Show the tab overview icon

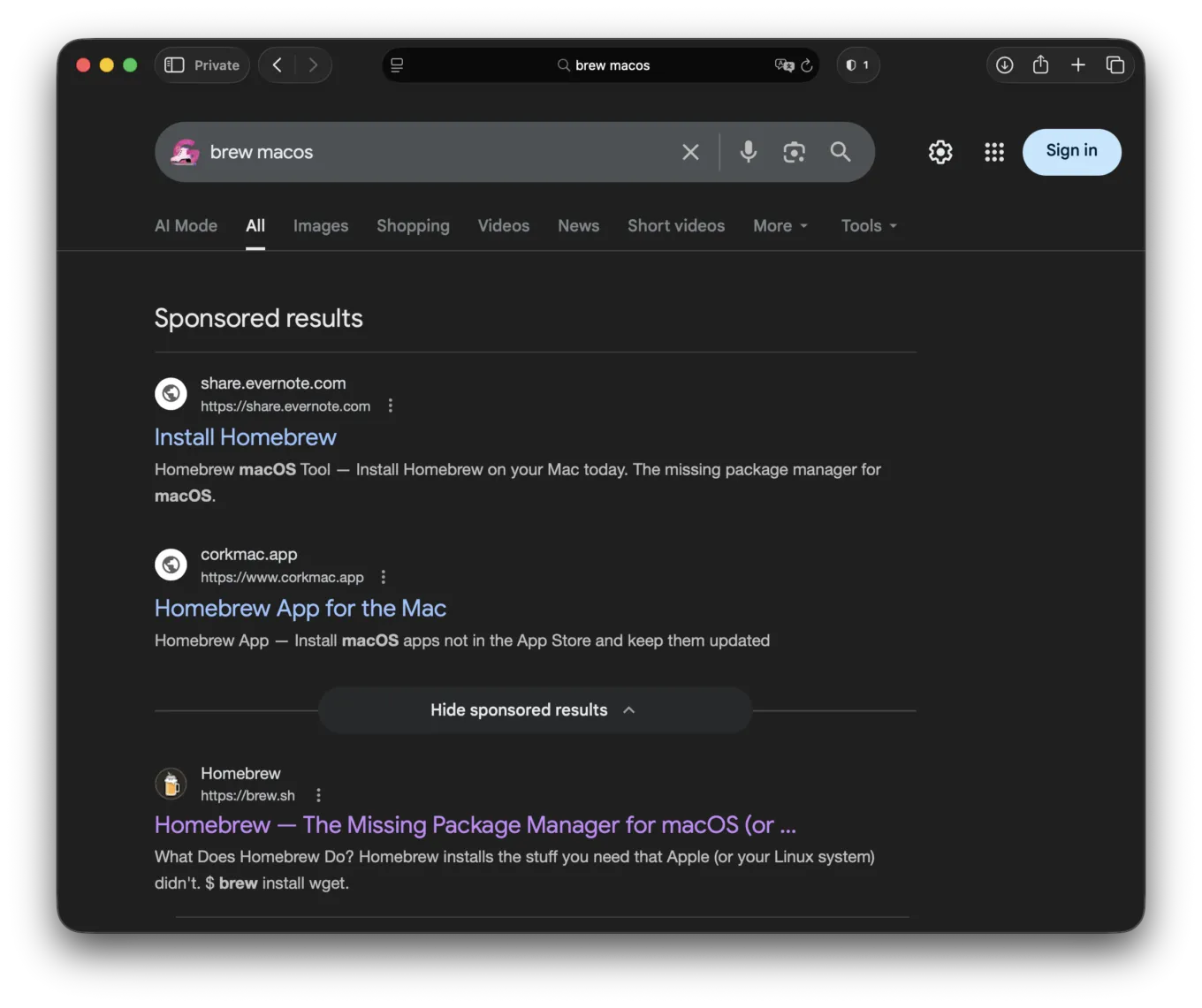point(1115,65)
